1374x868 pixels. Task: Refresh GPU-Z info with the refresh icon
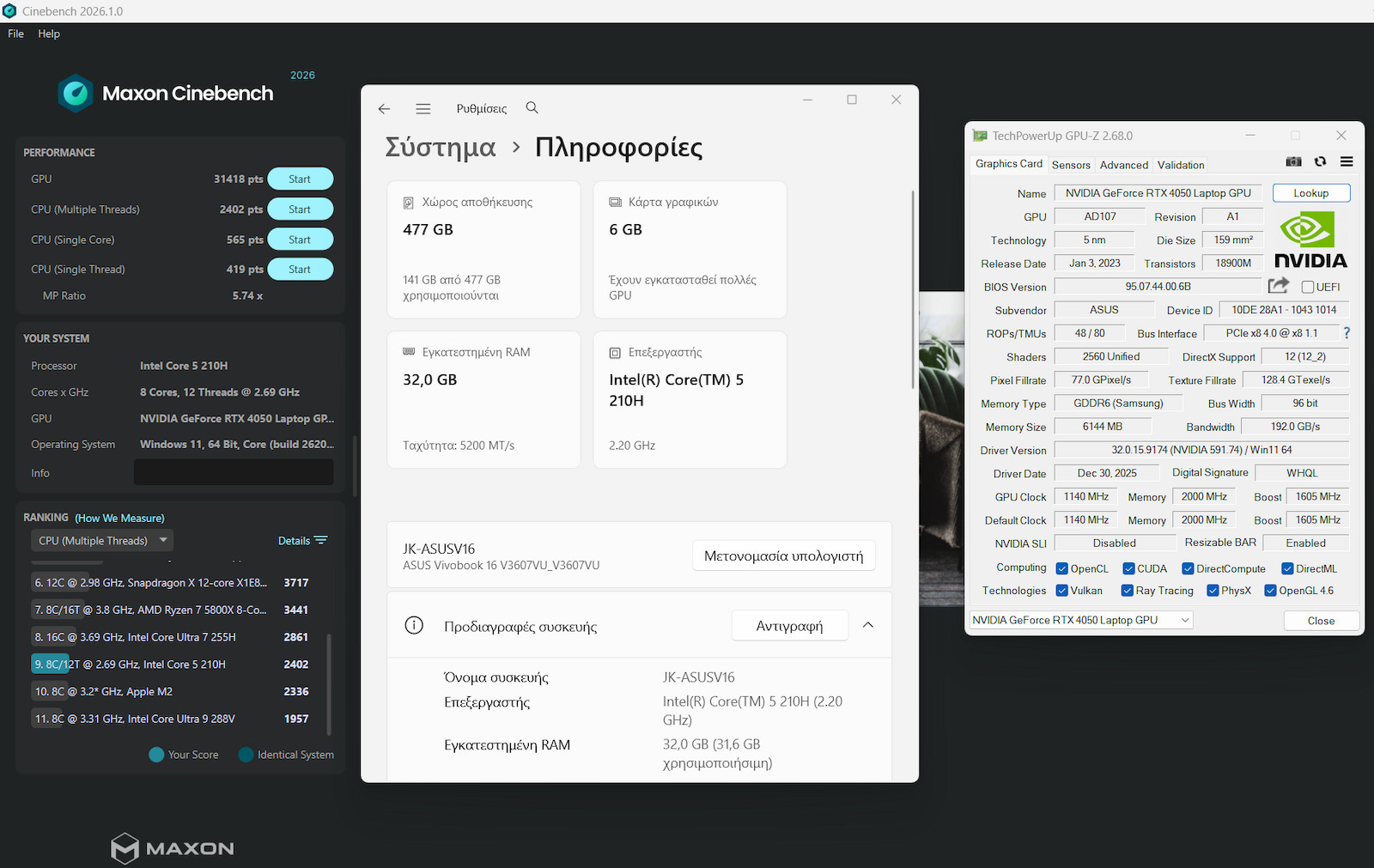1321,161
